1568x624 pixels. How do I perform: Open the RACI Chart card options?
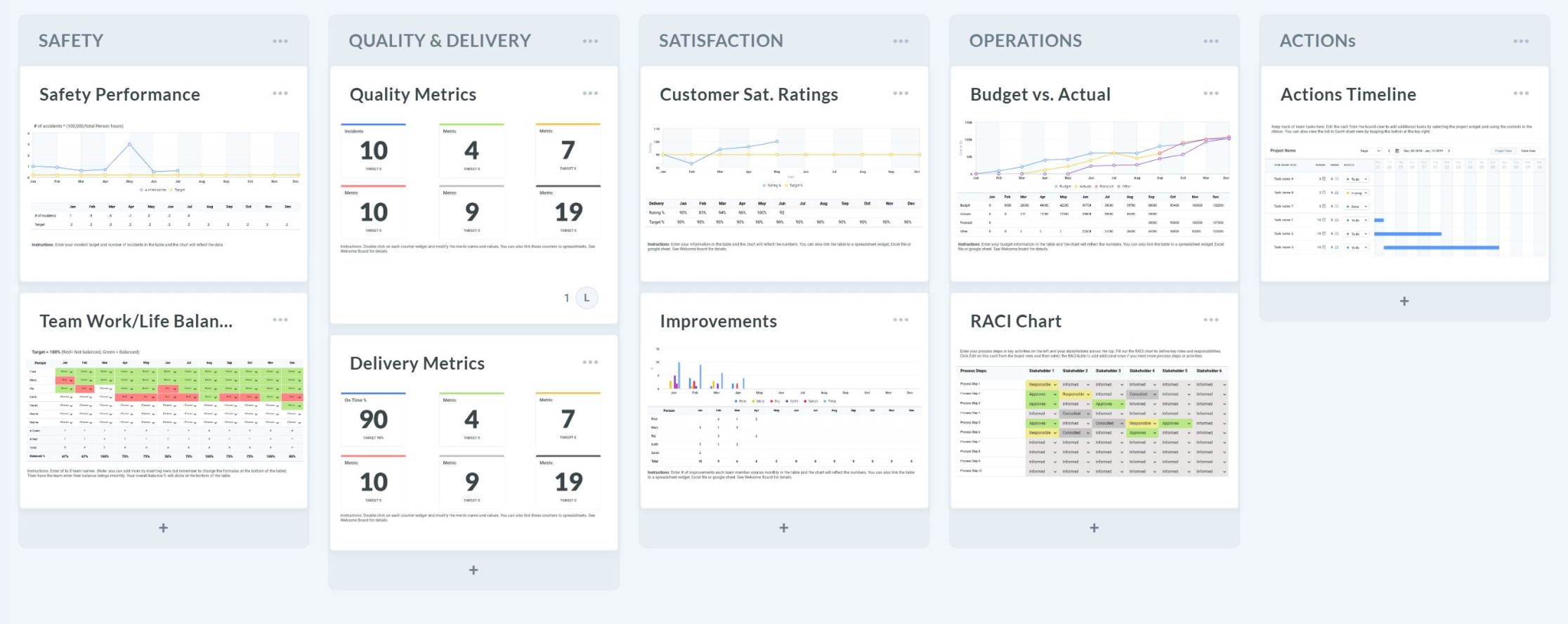tap(1211, 320)
